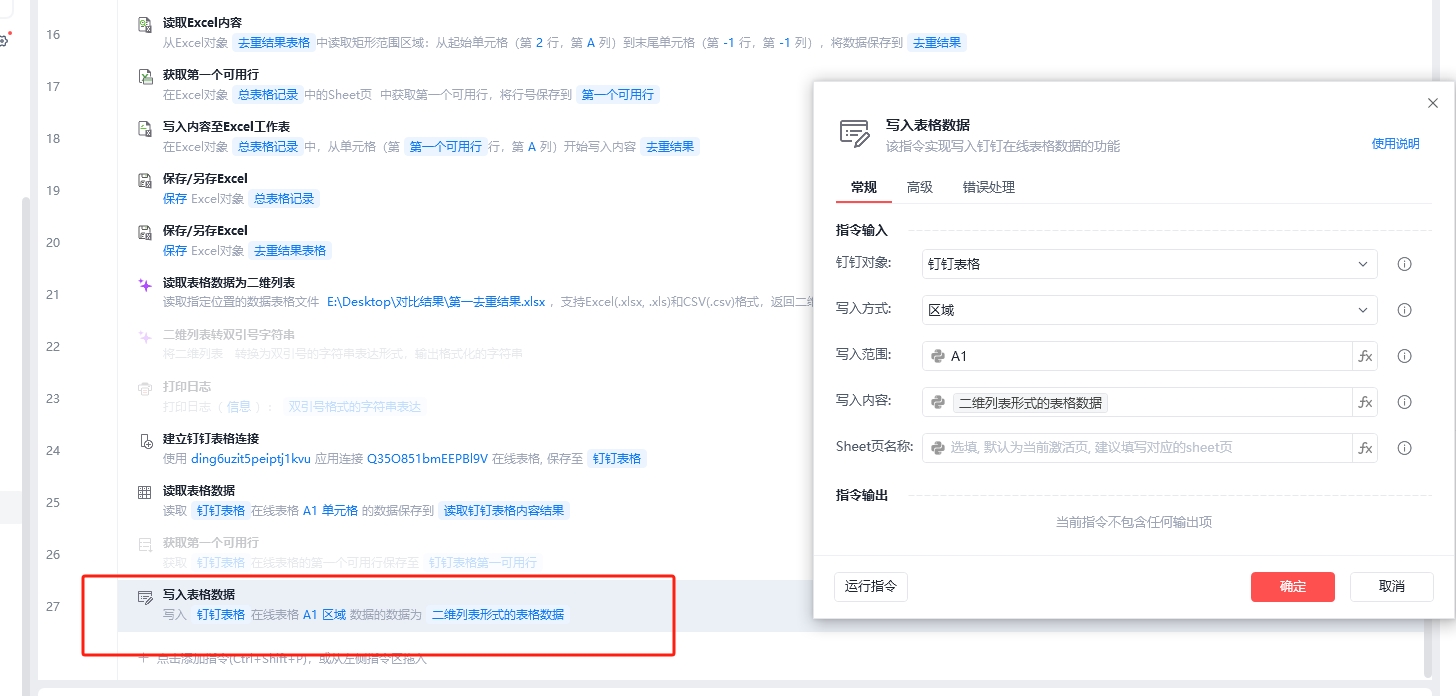Viewport: 1456px width, 696px height.
Task: Click the 二维列表形式的表格数据 link in row 27
Action: click(498, 614)
